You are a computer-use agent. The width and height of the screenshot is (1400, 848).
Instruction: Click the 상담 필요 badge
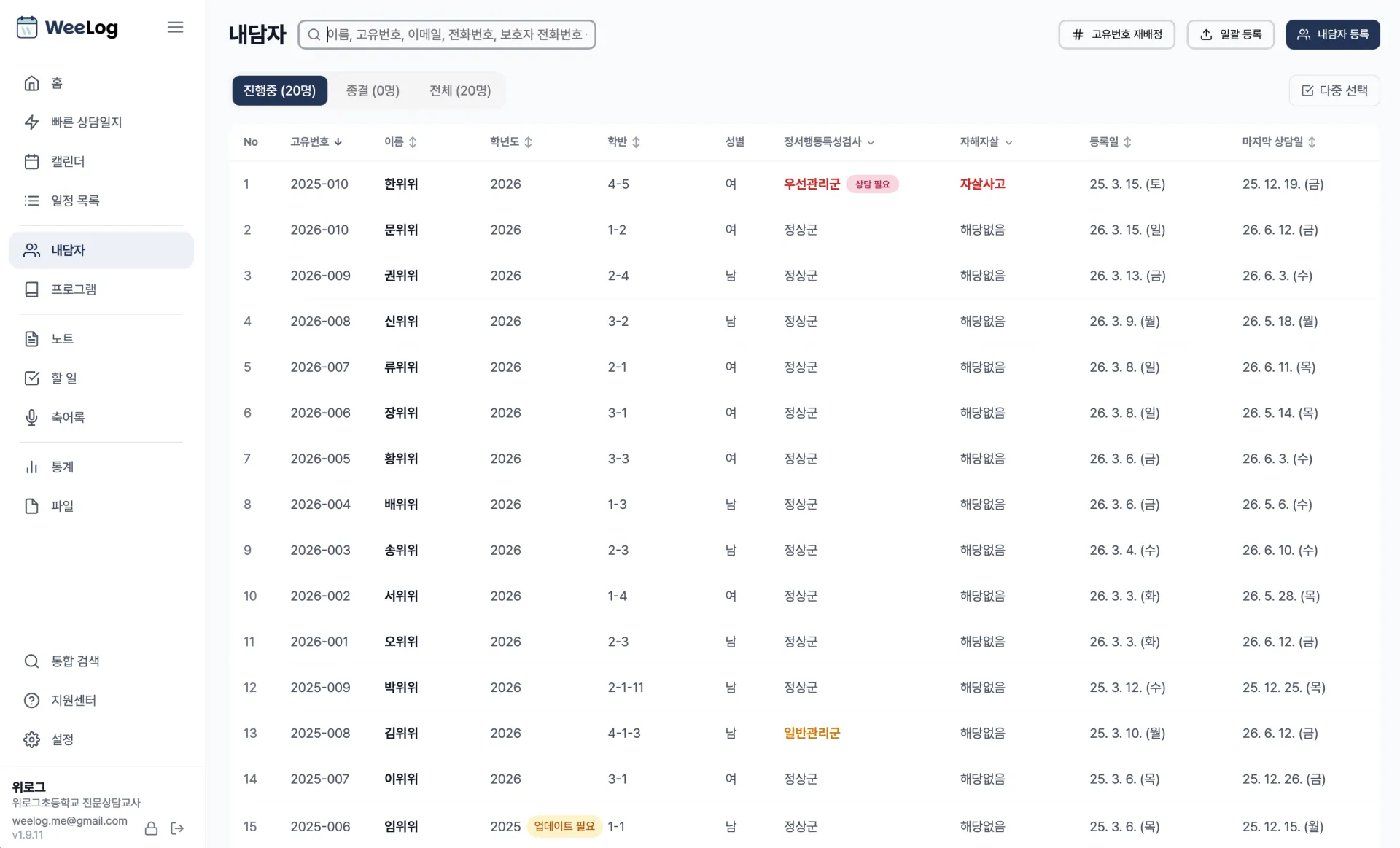(x=872, y=184)
